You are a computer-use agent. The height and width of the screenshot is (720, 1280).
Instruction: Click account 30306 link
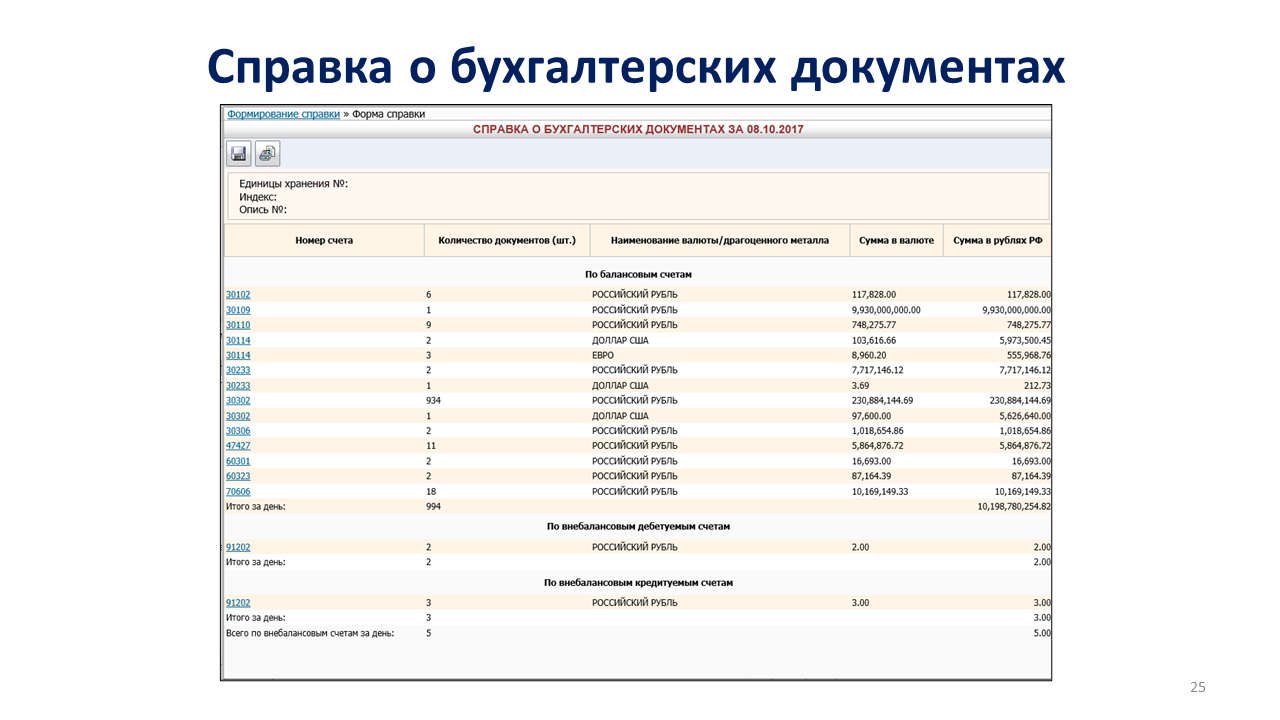(238, 431)
